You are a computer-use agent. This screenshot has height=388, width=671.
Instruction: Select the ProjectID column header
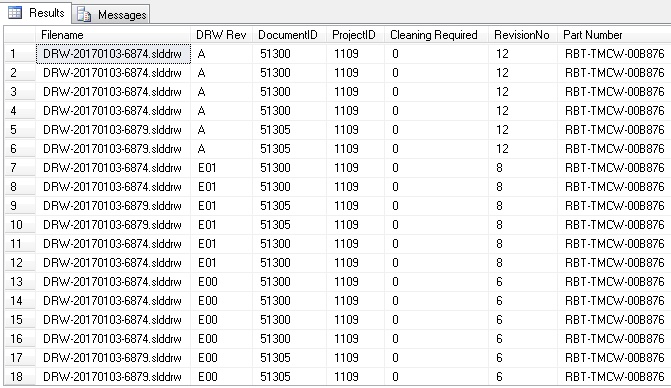click(355, 35)
